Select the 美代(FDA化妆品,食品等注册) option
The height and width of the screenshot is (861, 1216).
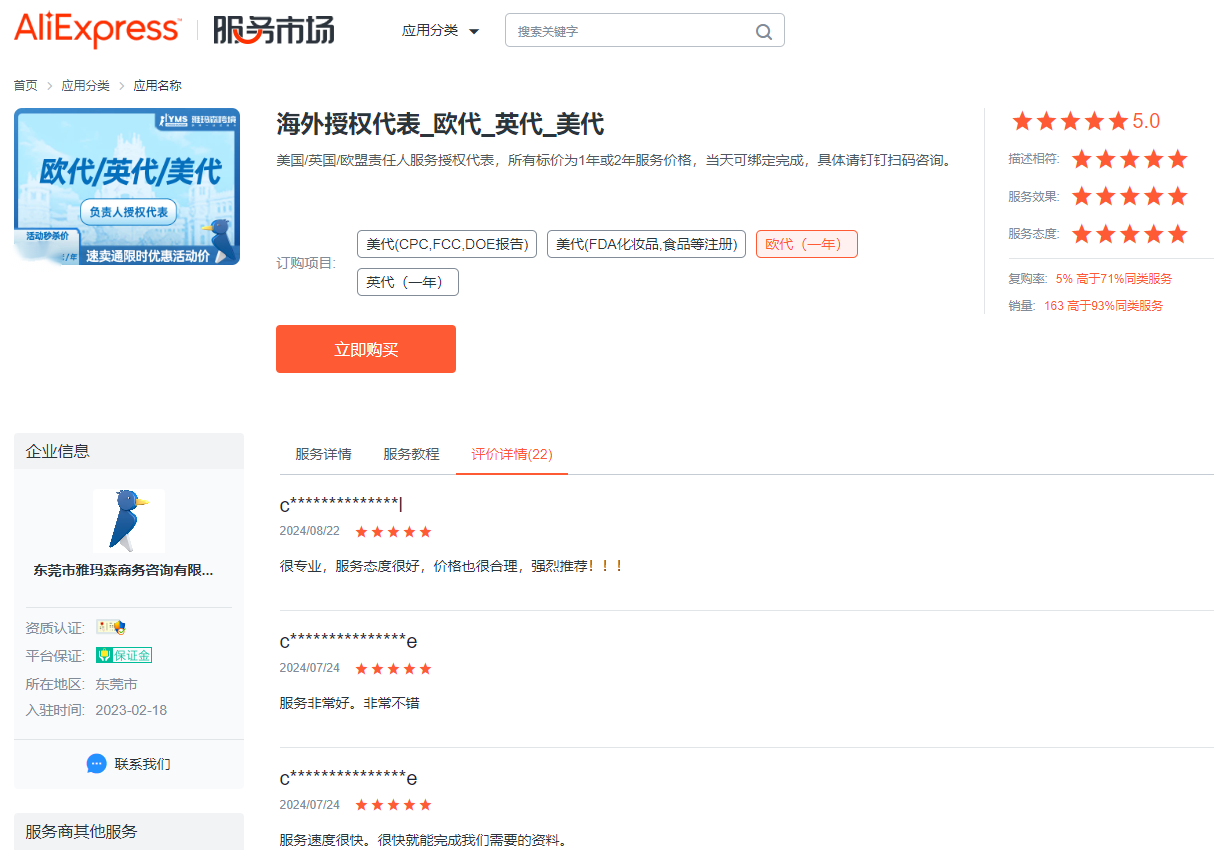click(646, 244)
